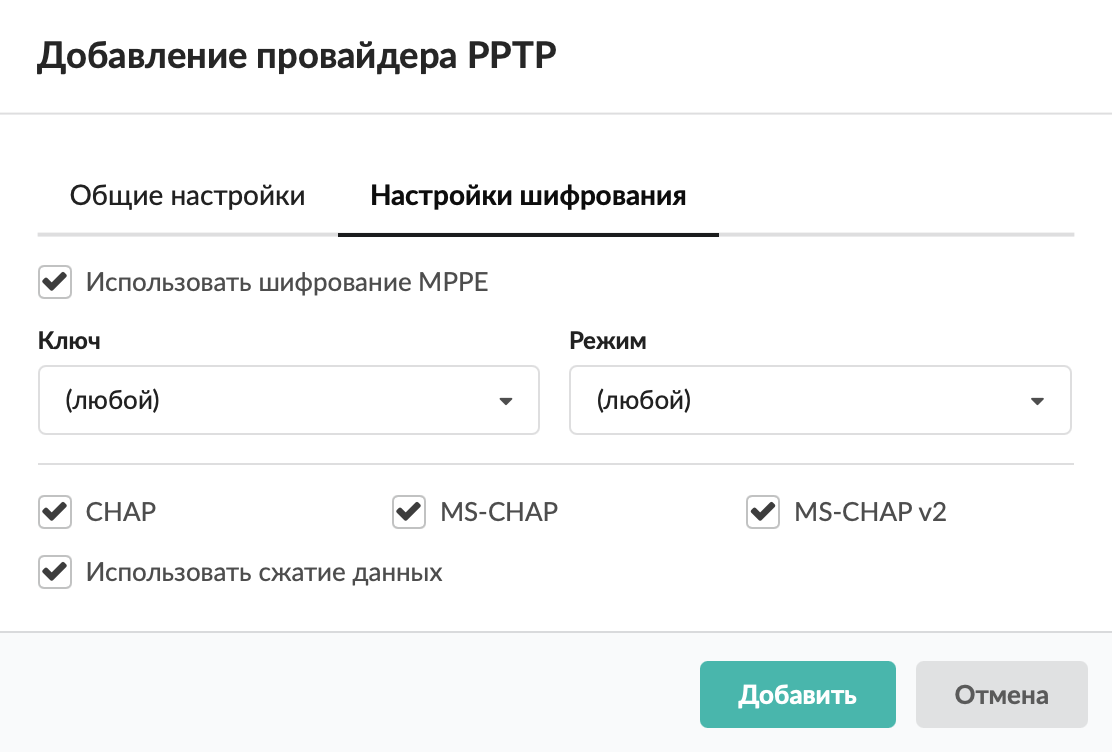1112x752 pixels.
Task: Click the Использовать сжатие данных label text
Action: (x=264, y=573)
